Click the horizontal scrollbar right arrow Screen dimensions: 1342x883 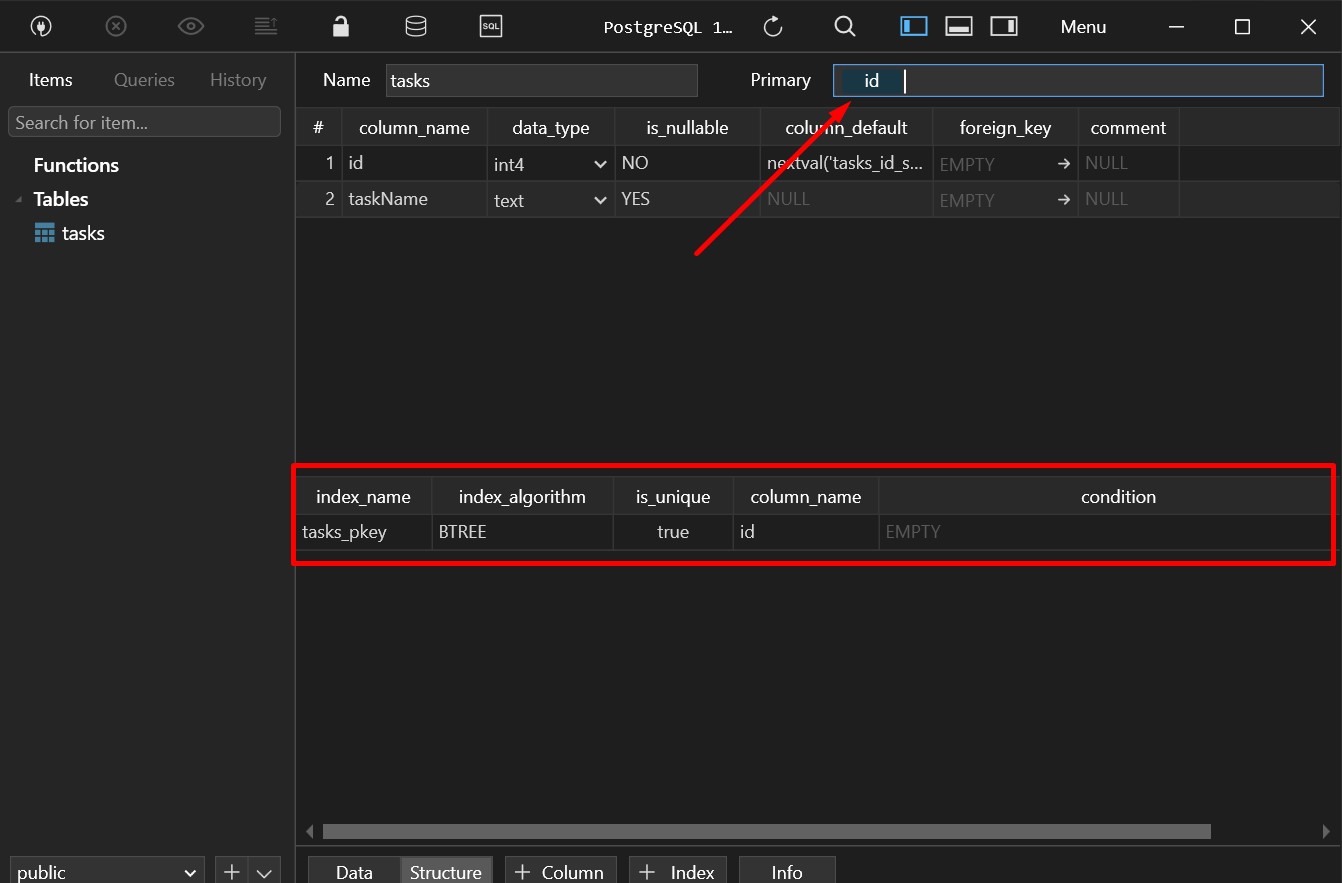pos(1327,831)
